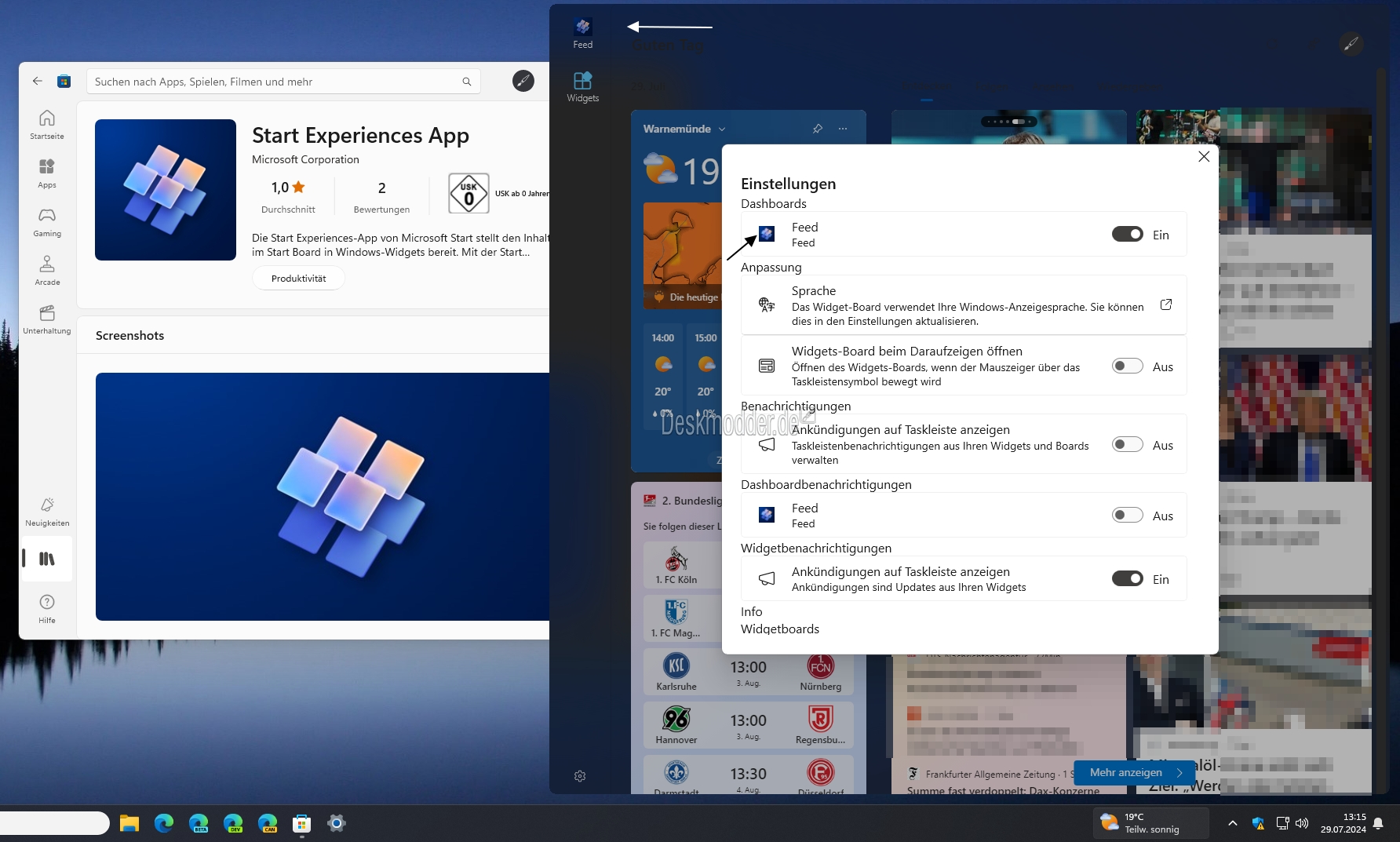1400x842 pixels.
Task: Disable Widgetbenachrichtigungen Ankündigungen toggle
Action: (x=1127, y=578)
